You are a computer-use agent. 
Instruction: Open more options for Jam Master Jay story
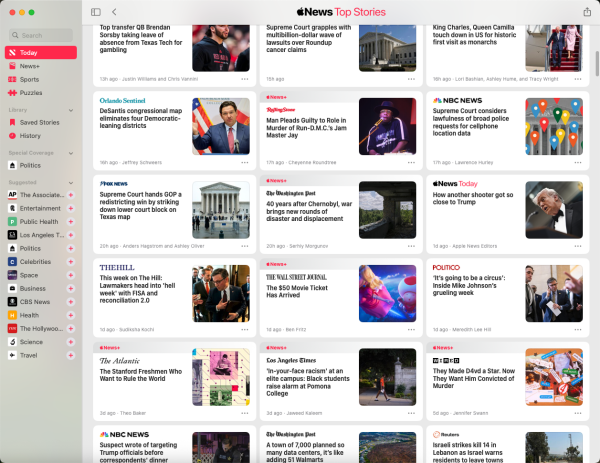[x=411, y=163]
